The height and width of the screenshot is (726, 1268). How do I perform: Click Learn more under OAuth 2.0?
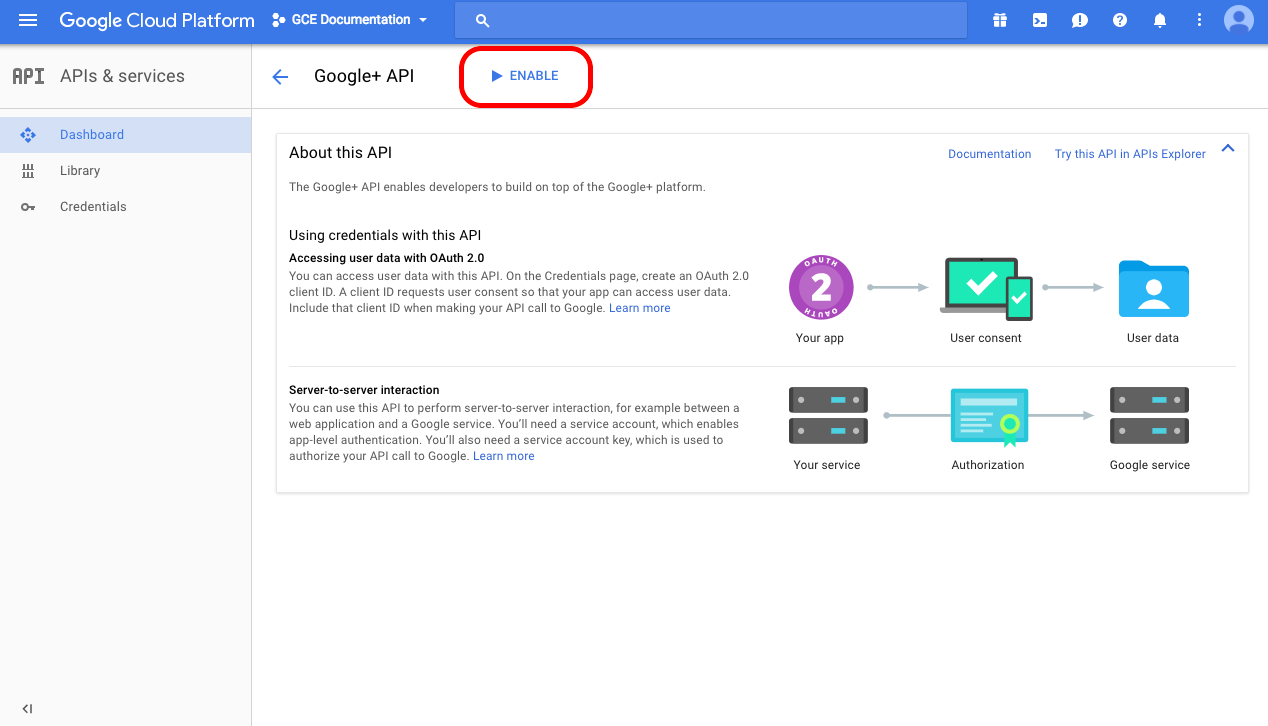coord(640,308)
